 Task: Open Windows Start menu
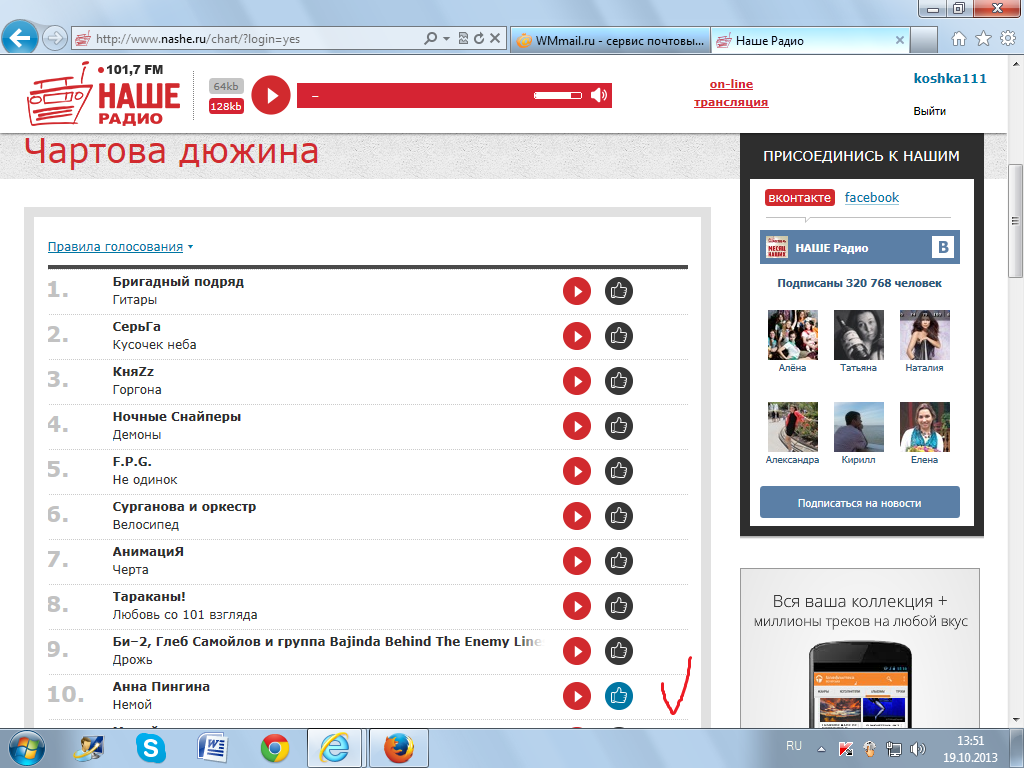(x=27, y=748)
